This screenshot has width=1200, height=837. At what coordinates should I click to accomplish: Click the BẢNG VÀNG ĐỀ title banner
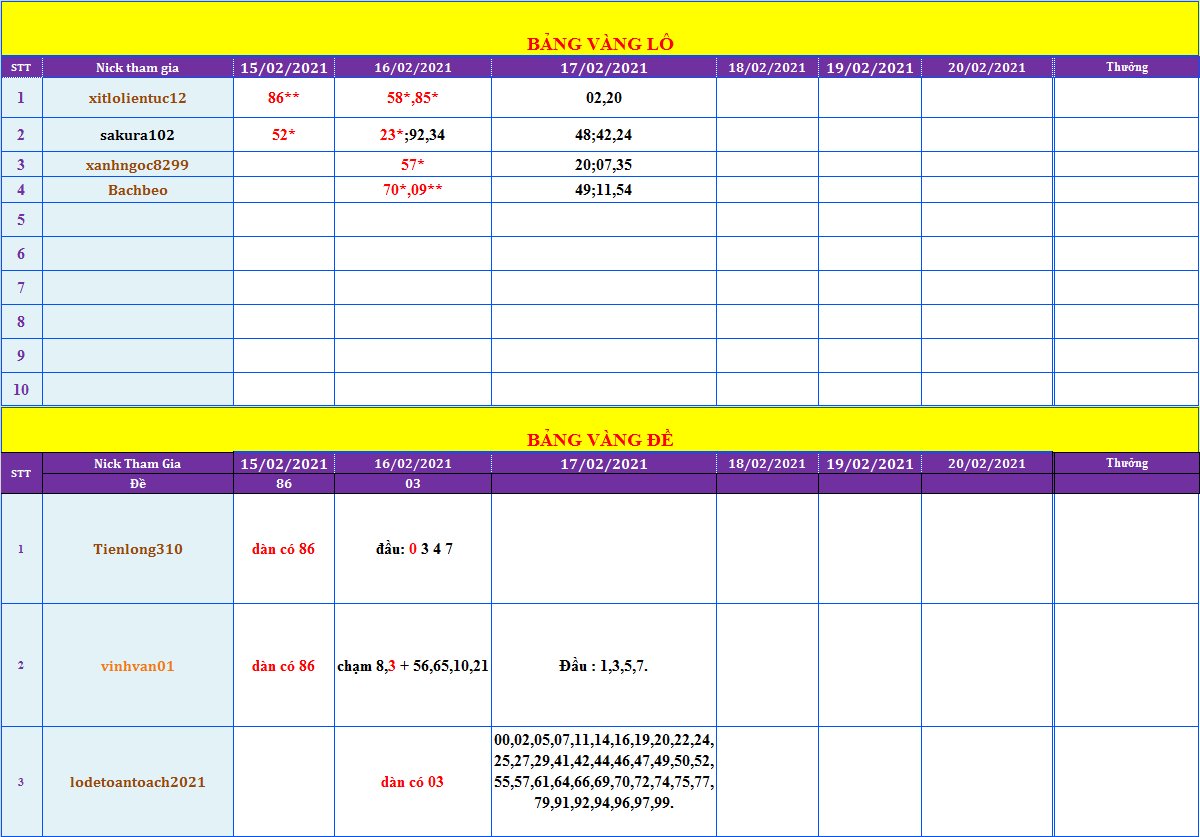point(600,439)
